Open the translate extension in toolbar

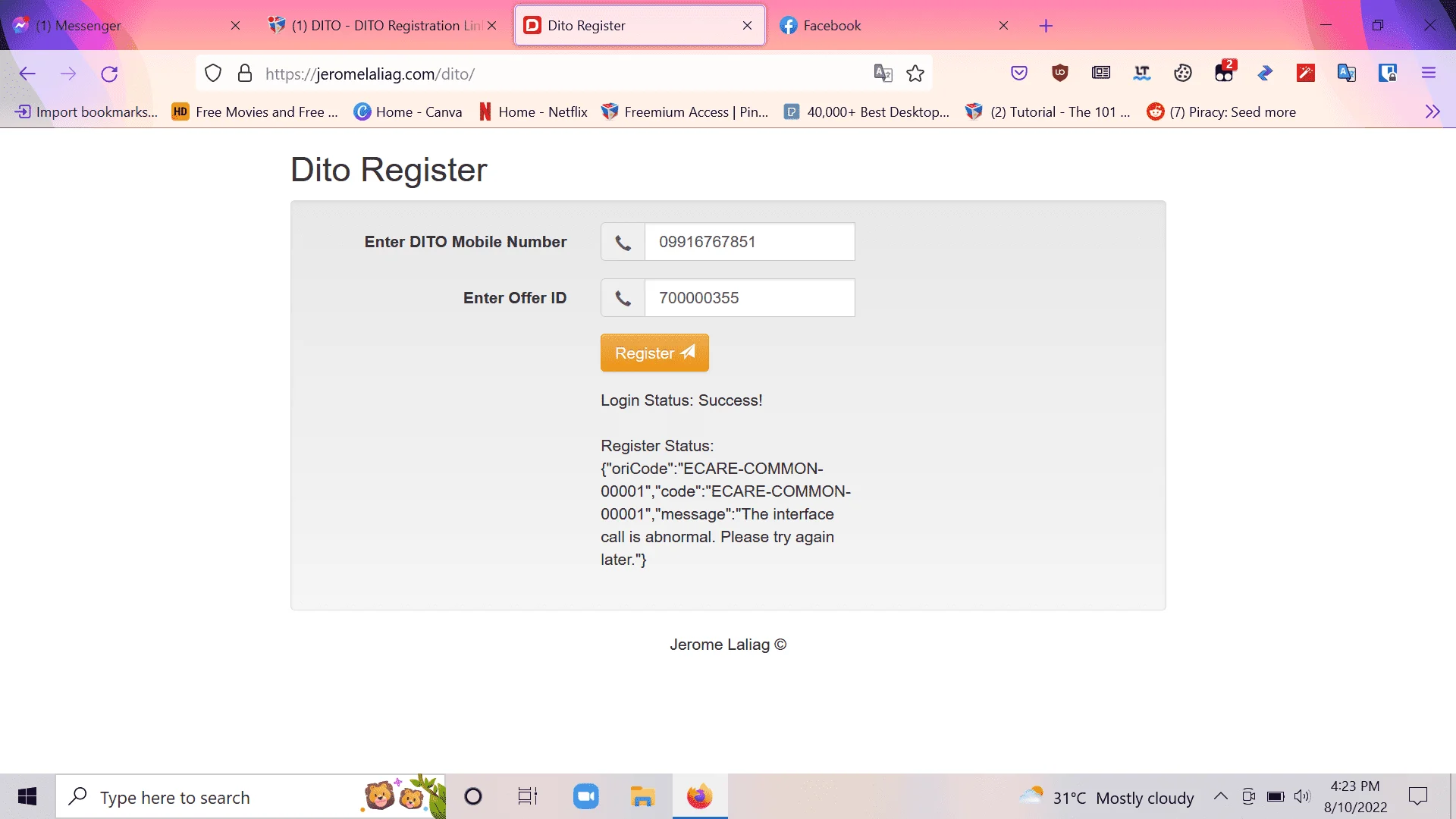tap(1347, 74)
